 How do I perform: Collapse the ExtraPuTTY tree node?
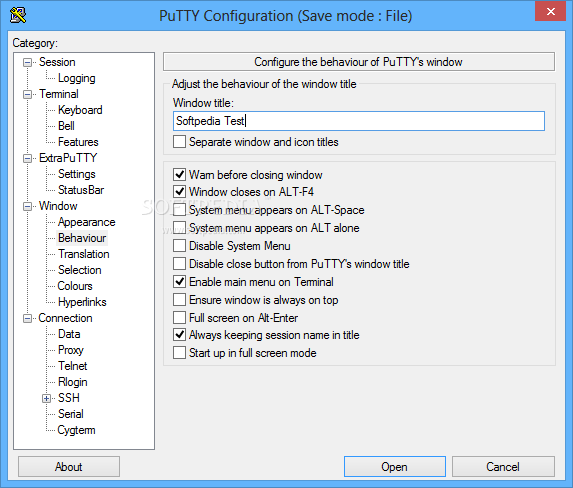(x=27, y=158)
